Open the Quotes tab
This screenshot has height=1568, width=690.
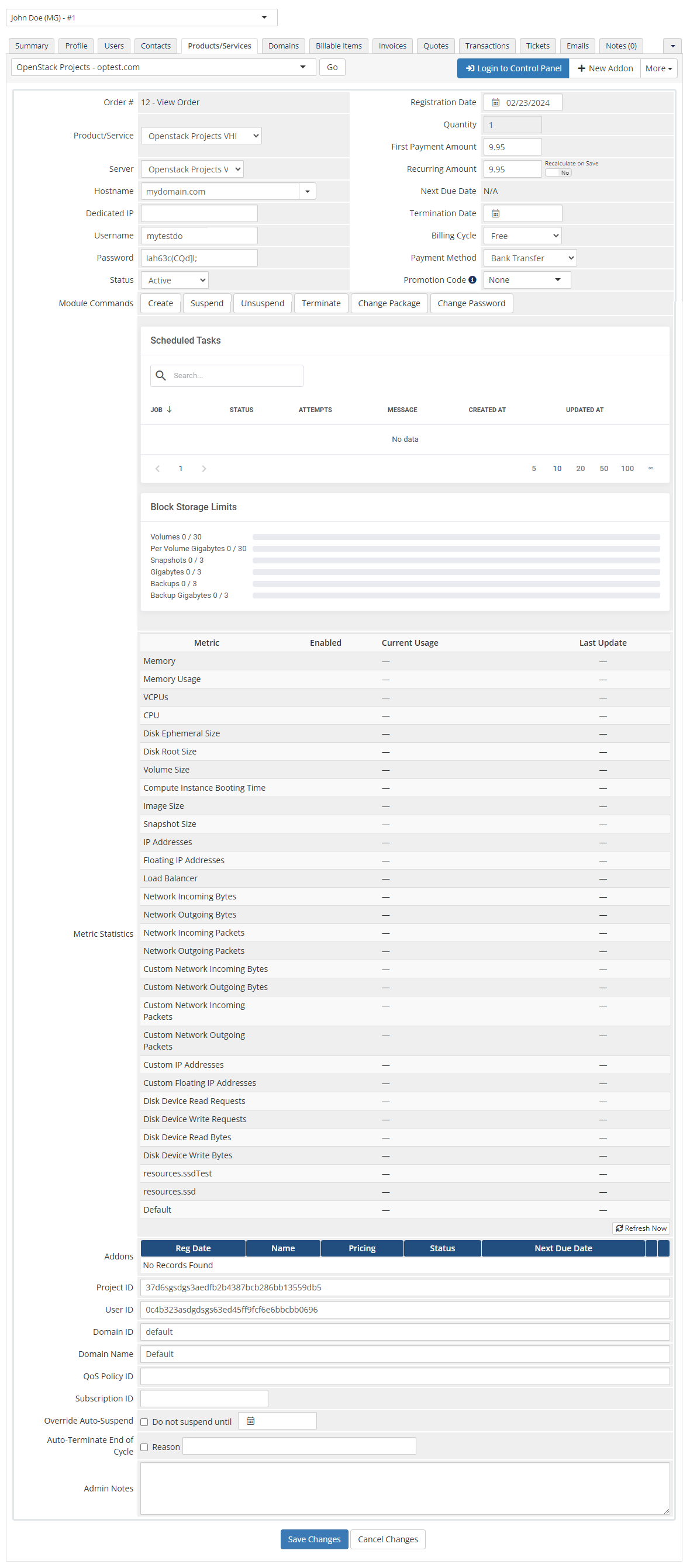[436, 46]
